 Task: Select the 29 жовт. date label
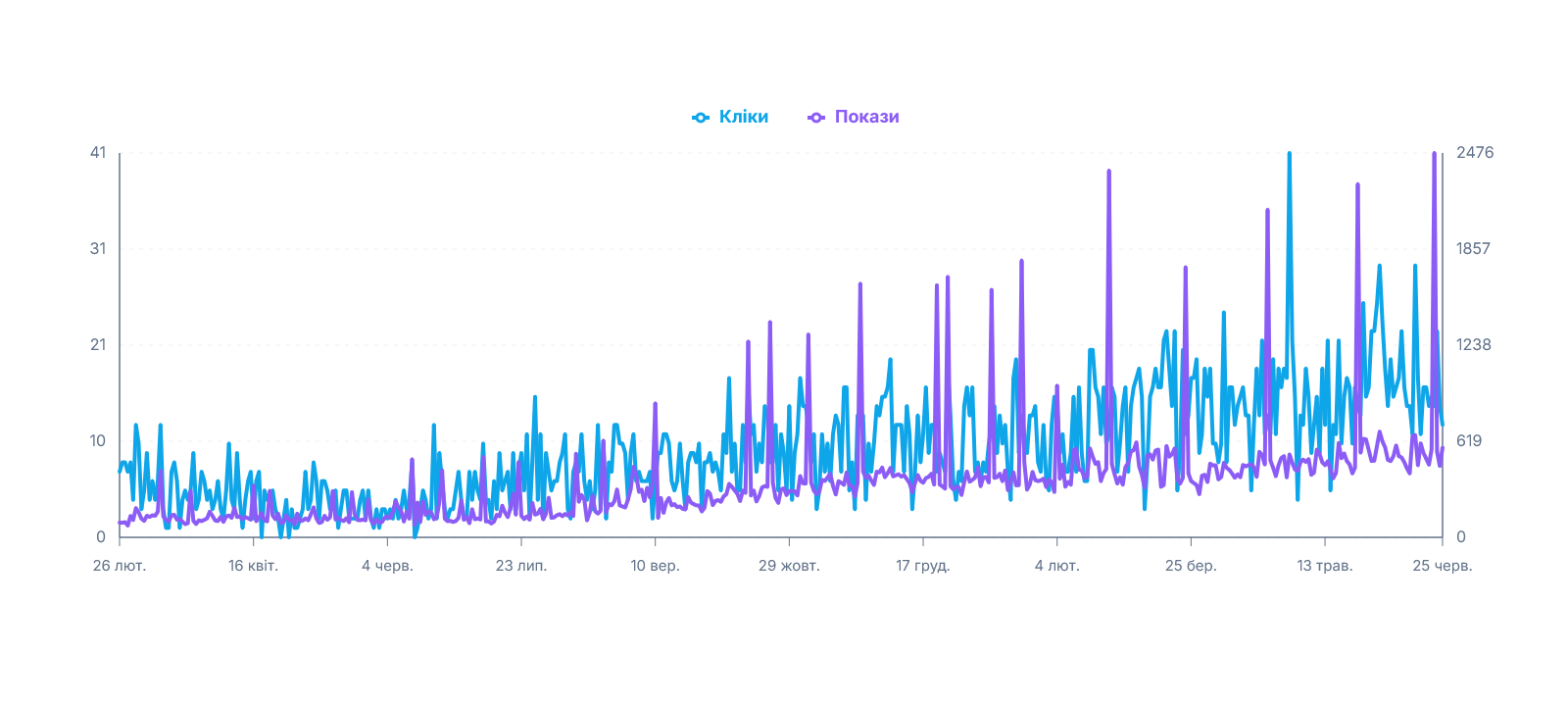click(789, 566)
